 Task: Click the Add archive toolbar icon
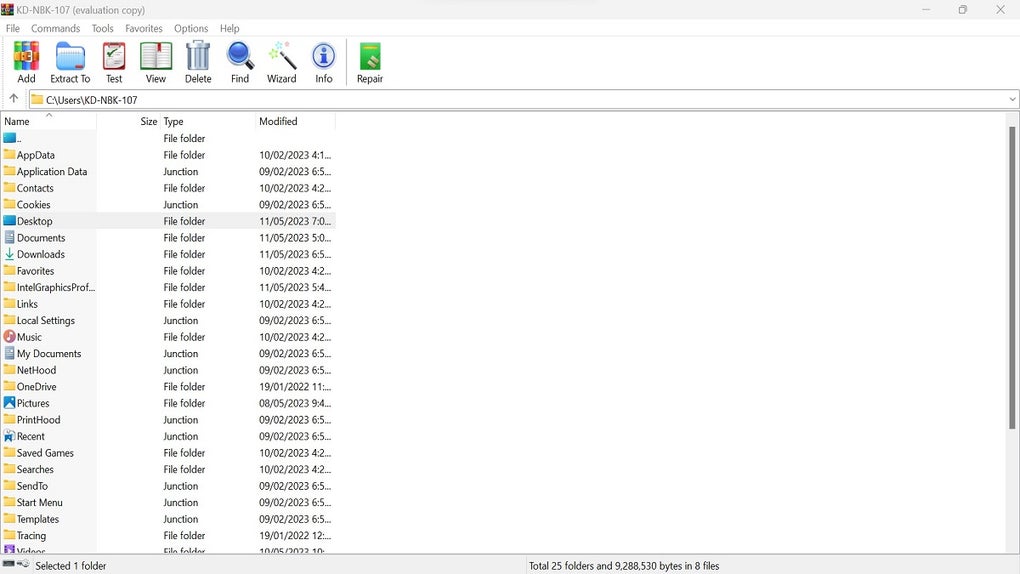tap(26, 62)
